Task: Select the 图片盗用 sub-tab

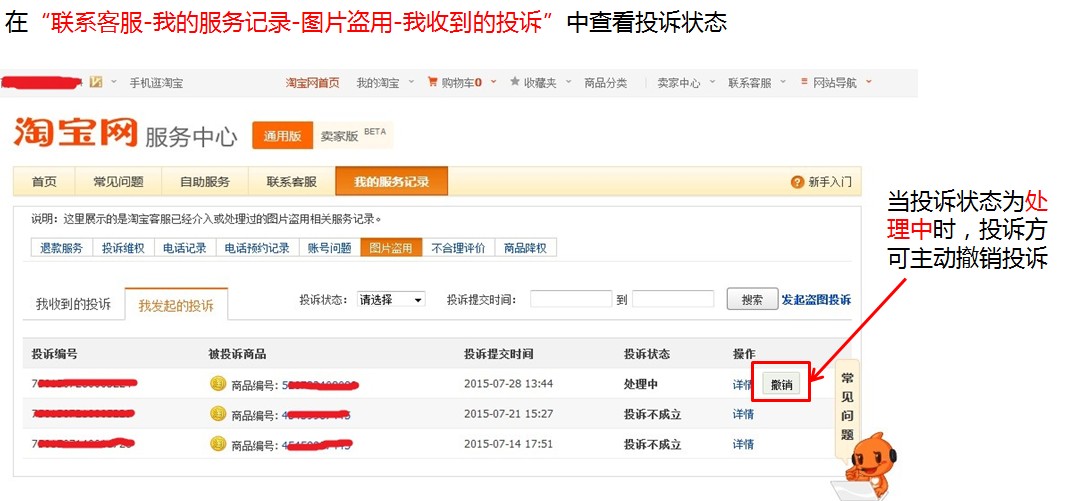Action: [391, 248]
